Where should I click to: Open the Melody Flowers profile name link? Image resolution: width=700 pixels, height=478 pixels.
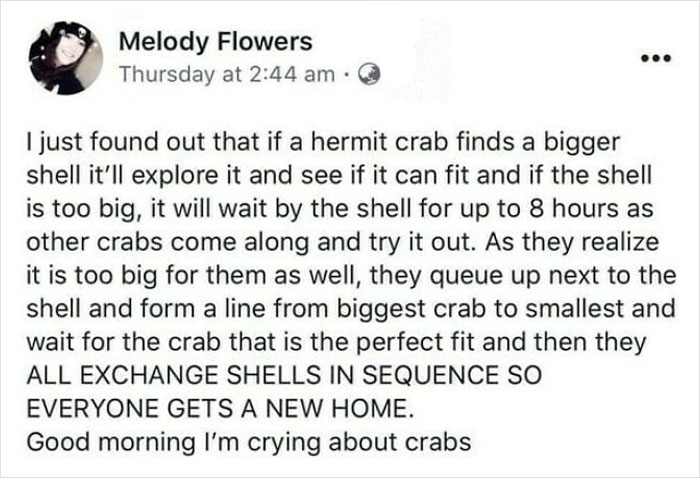215,43
